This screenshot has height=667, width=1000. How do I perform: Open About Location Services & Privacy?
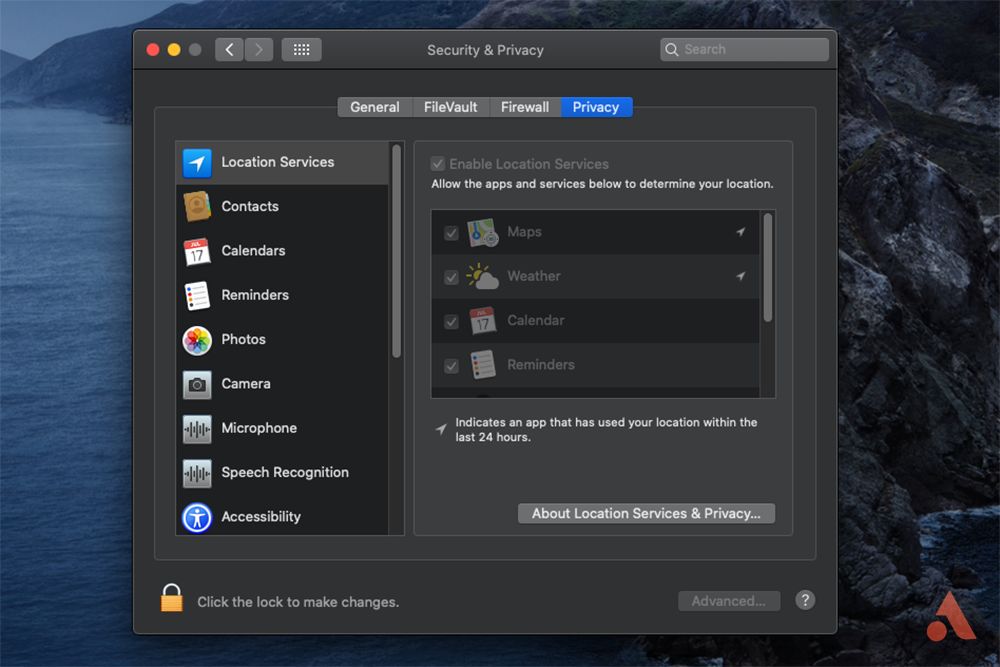tap(646, 513)
